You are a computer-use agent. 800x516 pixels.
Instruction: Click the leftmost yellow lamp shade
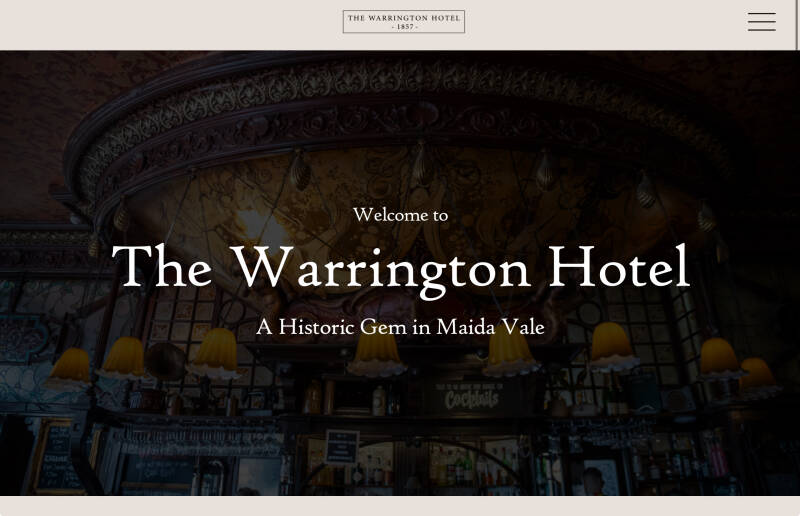[69, 368]
